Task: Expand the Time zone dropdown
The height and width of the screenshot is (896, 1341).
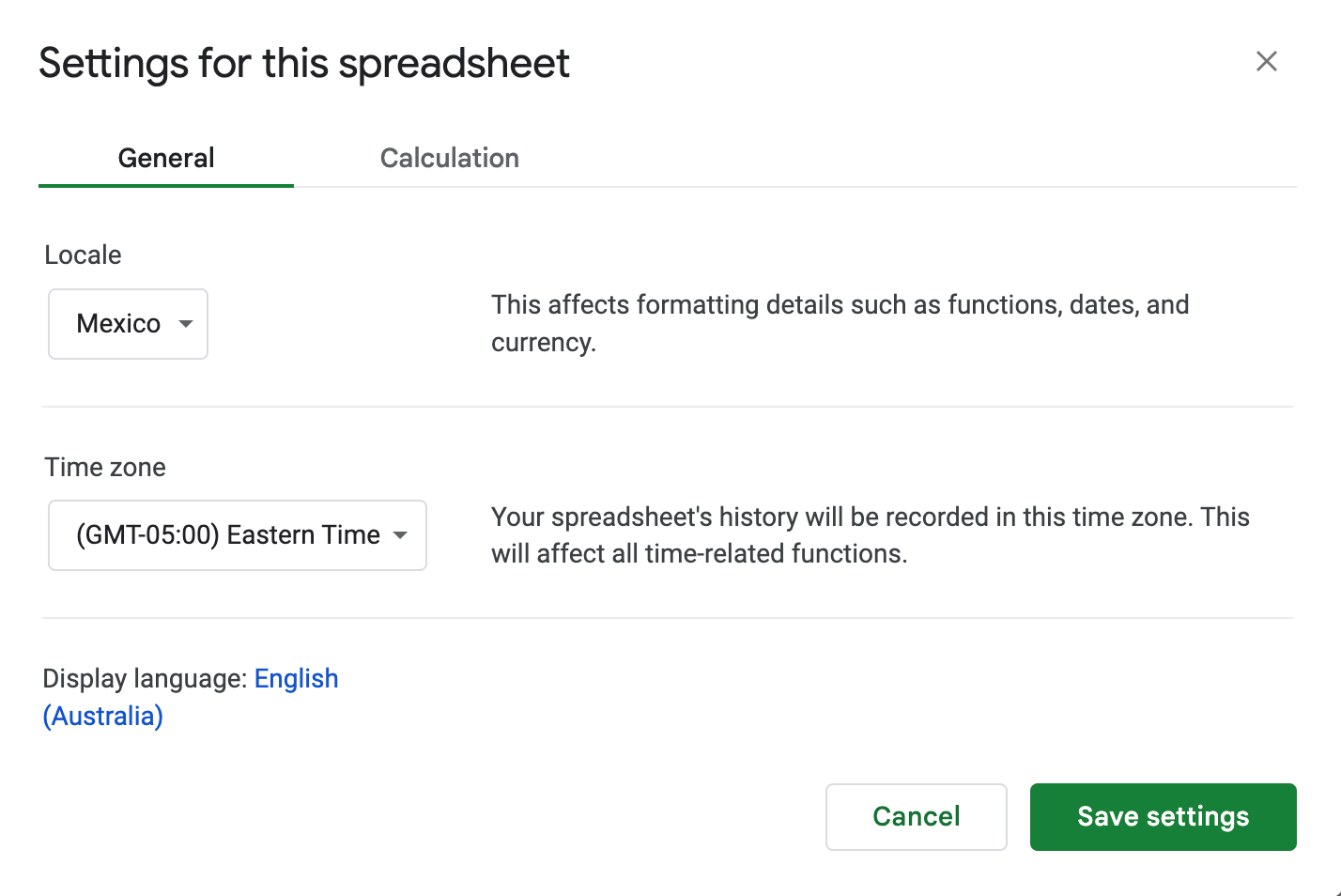Action: (x=237, y=535)
